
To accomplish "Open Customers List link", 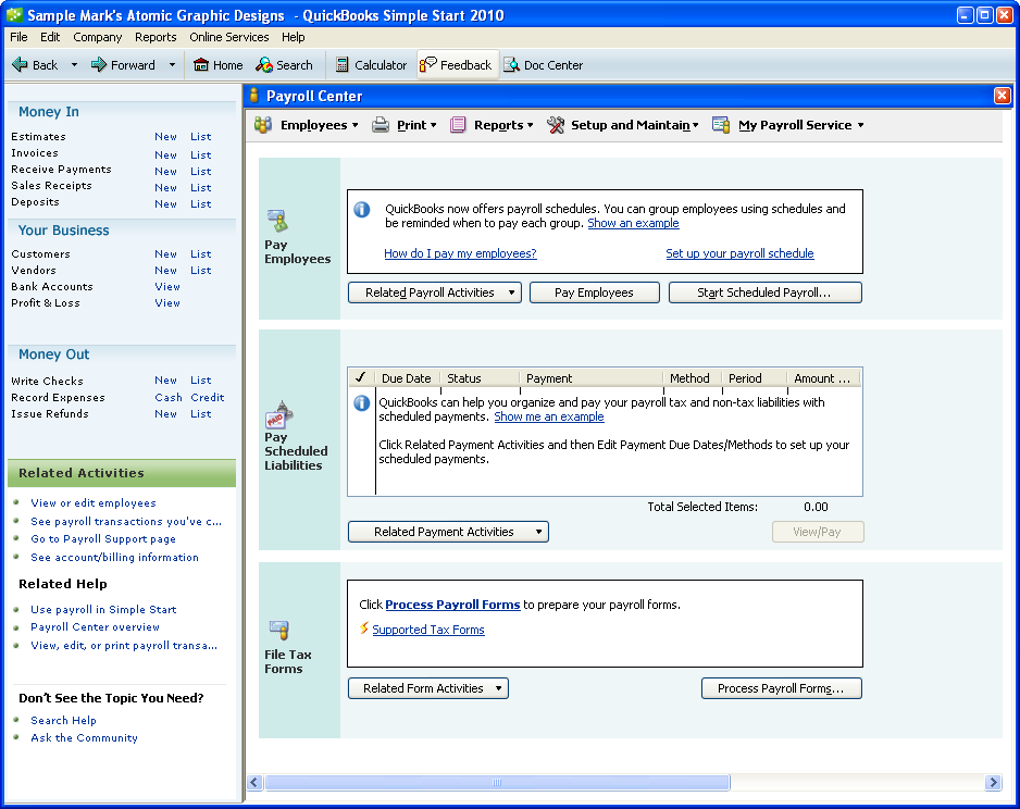I will pyautogui.click(x=201, y=254).
